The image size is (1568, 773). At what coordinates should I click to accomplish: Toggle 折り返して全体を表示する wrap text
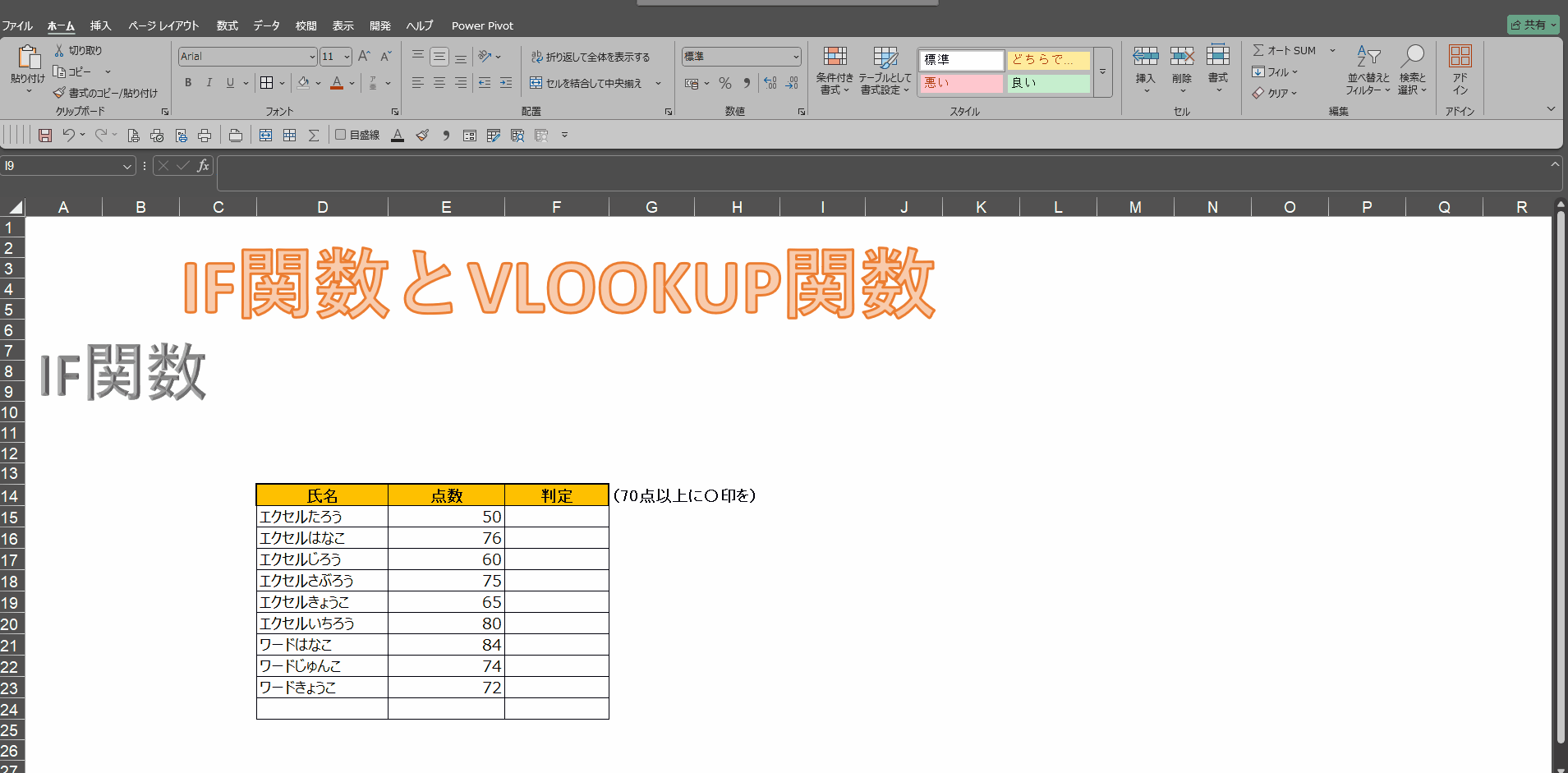[x=591, y=57]
